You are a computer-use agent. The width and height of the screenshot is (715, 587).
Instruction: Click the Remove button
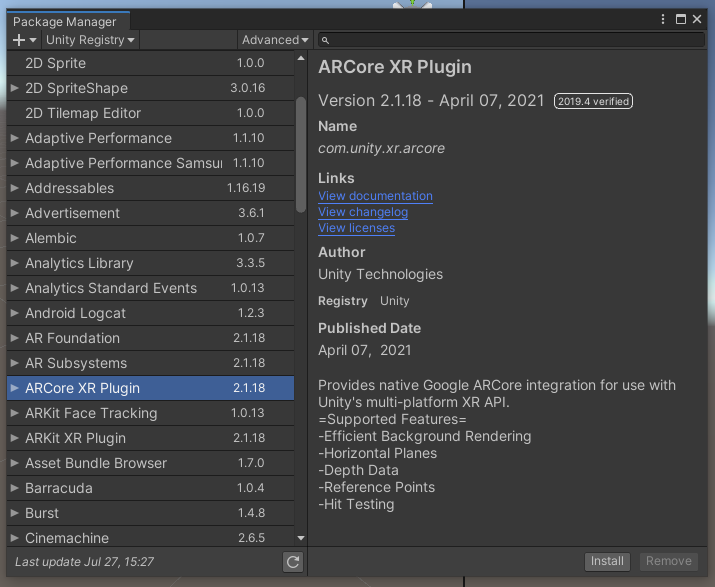[x=668, y=561]
